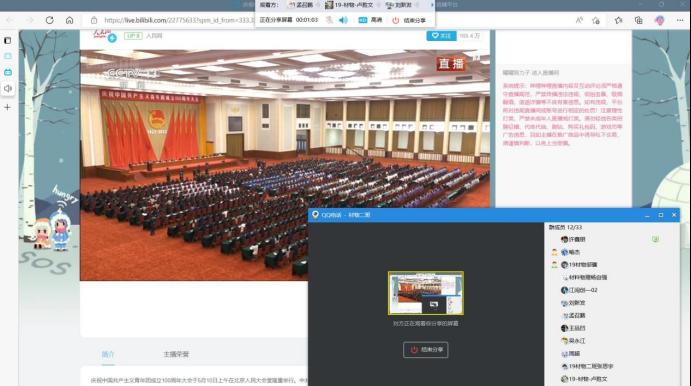Open browser settings and more menu

(x=680, y=20)
